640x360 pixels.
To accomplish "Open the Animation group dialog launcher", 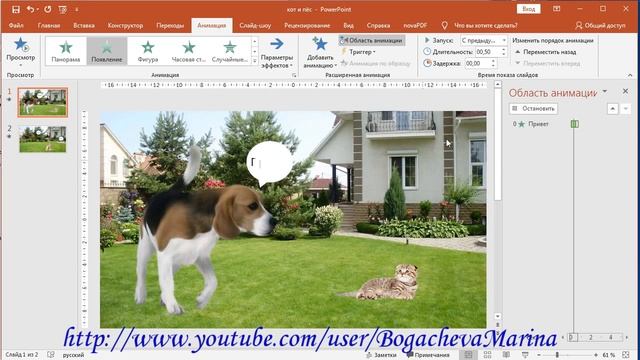I will 293,76.
